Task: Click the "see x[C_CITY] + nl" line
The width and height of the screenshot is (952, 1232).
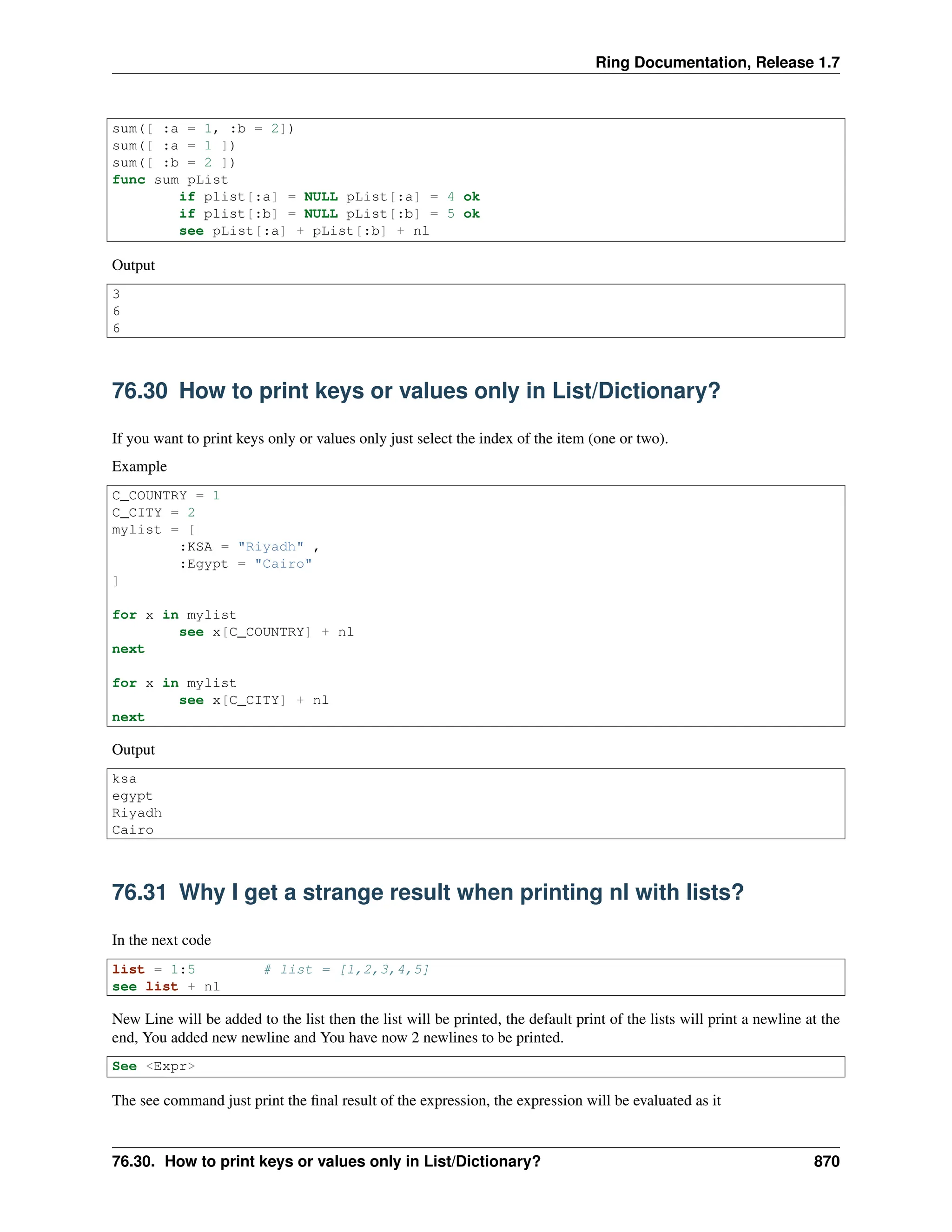Action: (x=253, y=700)
